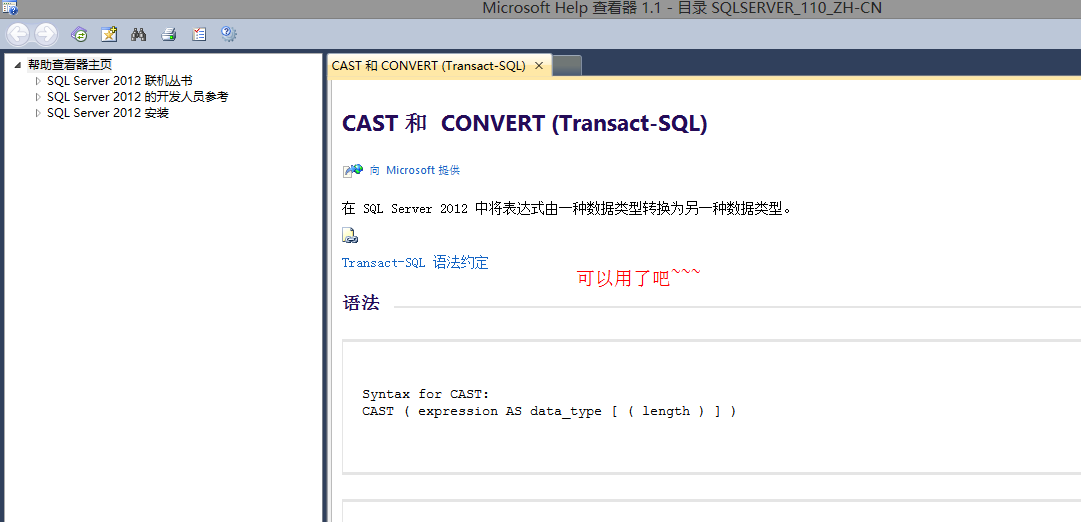Click the CAST ( expression AS data_type code line
The image size is (1081, 522).
click(x=549, y=411)
